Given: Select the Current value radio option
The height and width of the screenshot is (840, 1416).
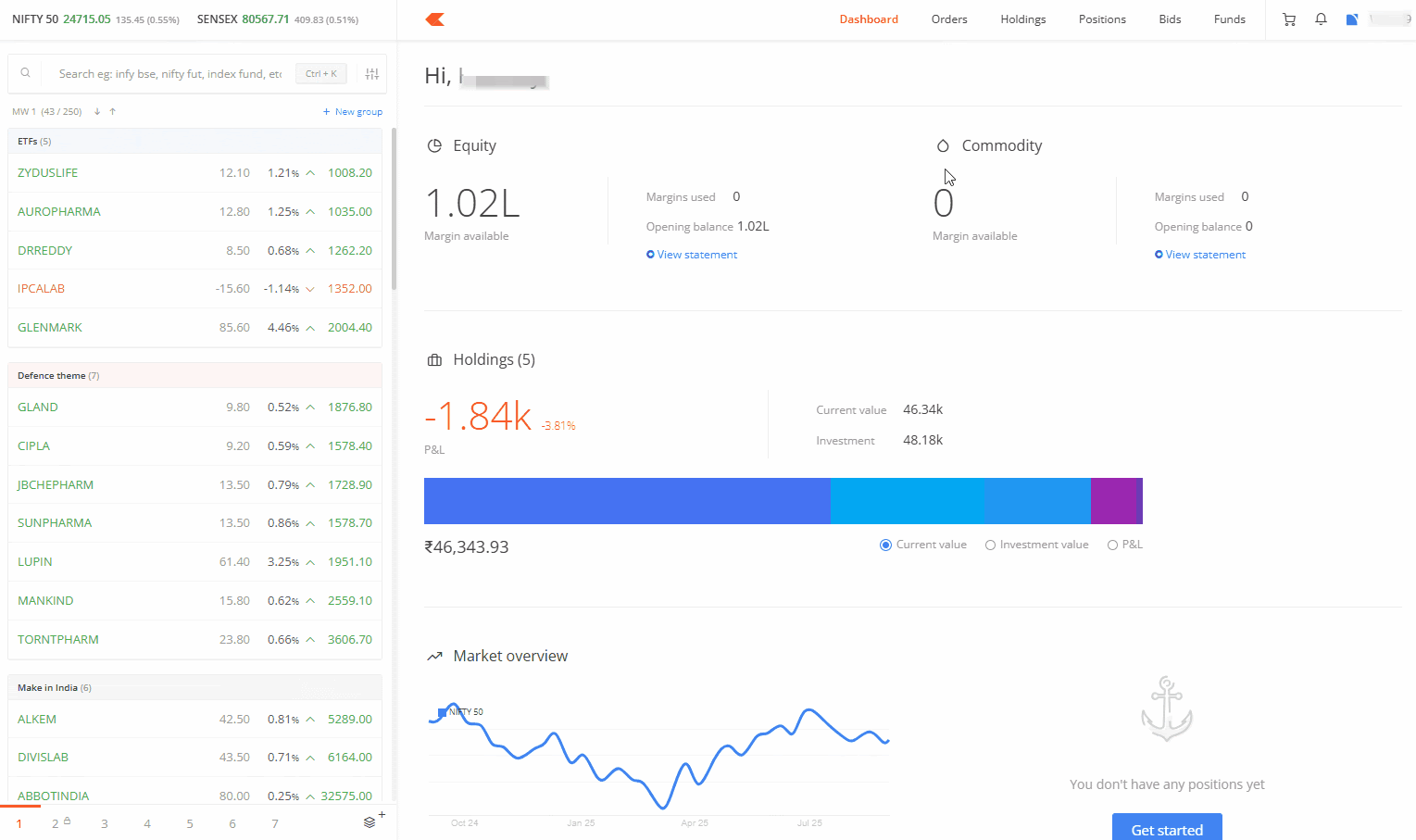Looking at the screenshot, I should click(x=886, y=545).
